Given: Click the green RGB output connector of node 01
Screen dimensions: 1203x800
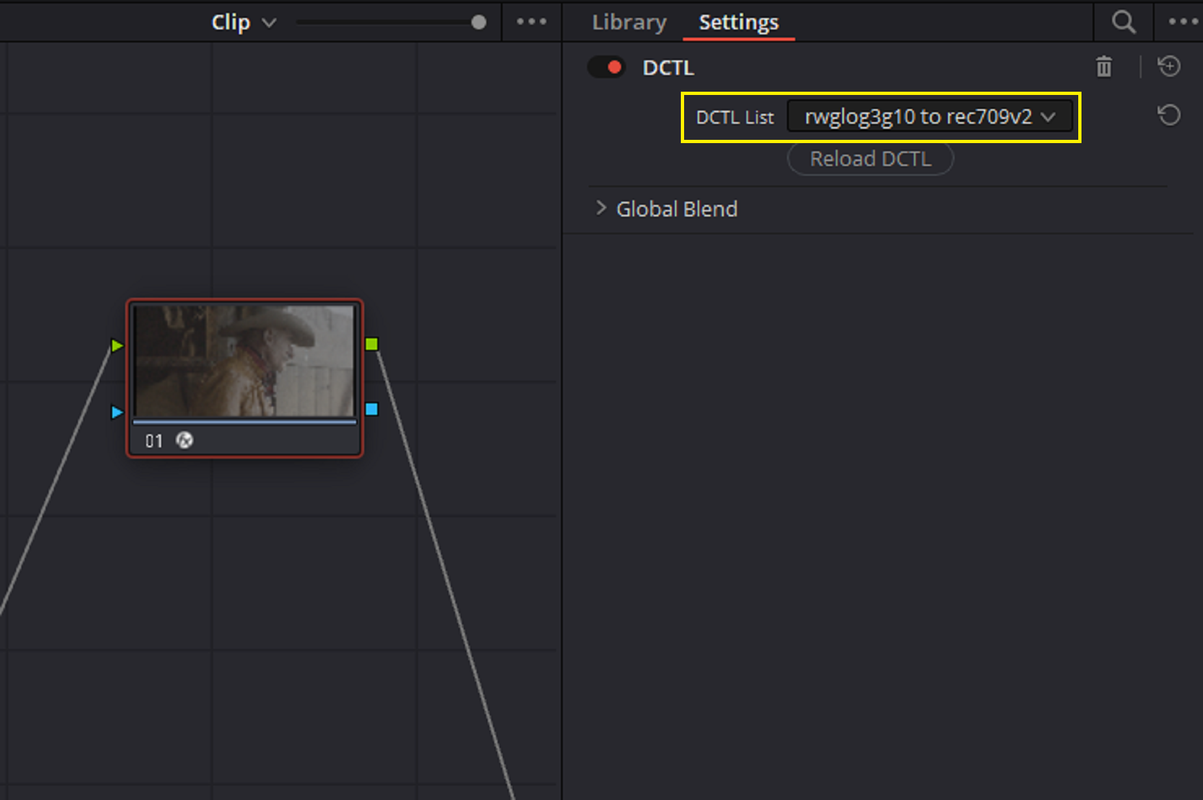Looking at the screenshot, I should (x=372, y=344).
